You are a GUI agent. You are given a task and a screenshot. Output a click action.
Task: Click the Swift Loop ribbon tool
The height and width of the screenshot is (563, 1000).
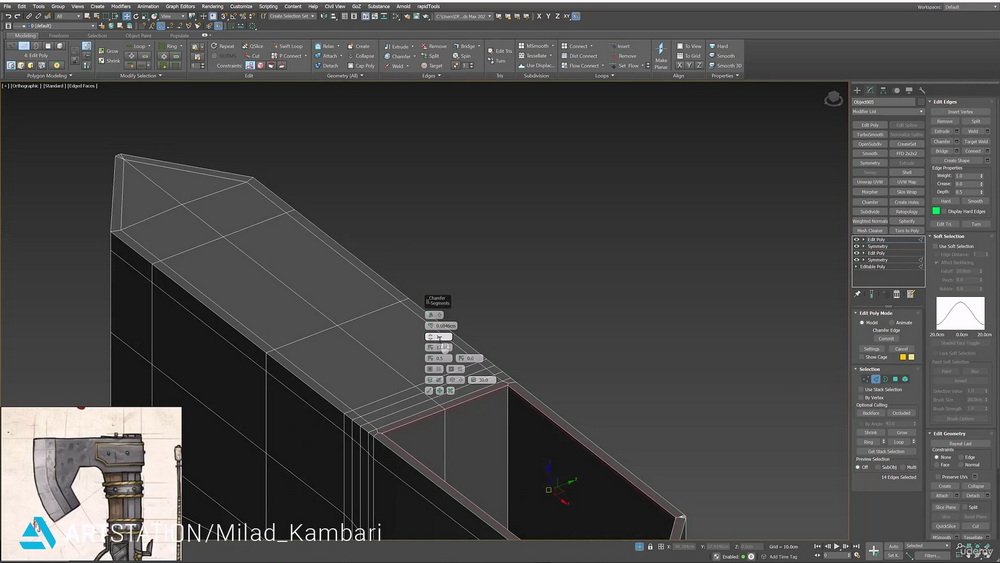click(x=286, y=46)
